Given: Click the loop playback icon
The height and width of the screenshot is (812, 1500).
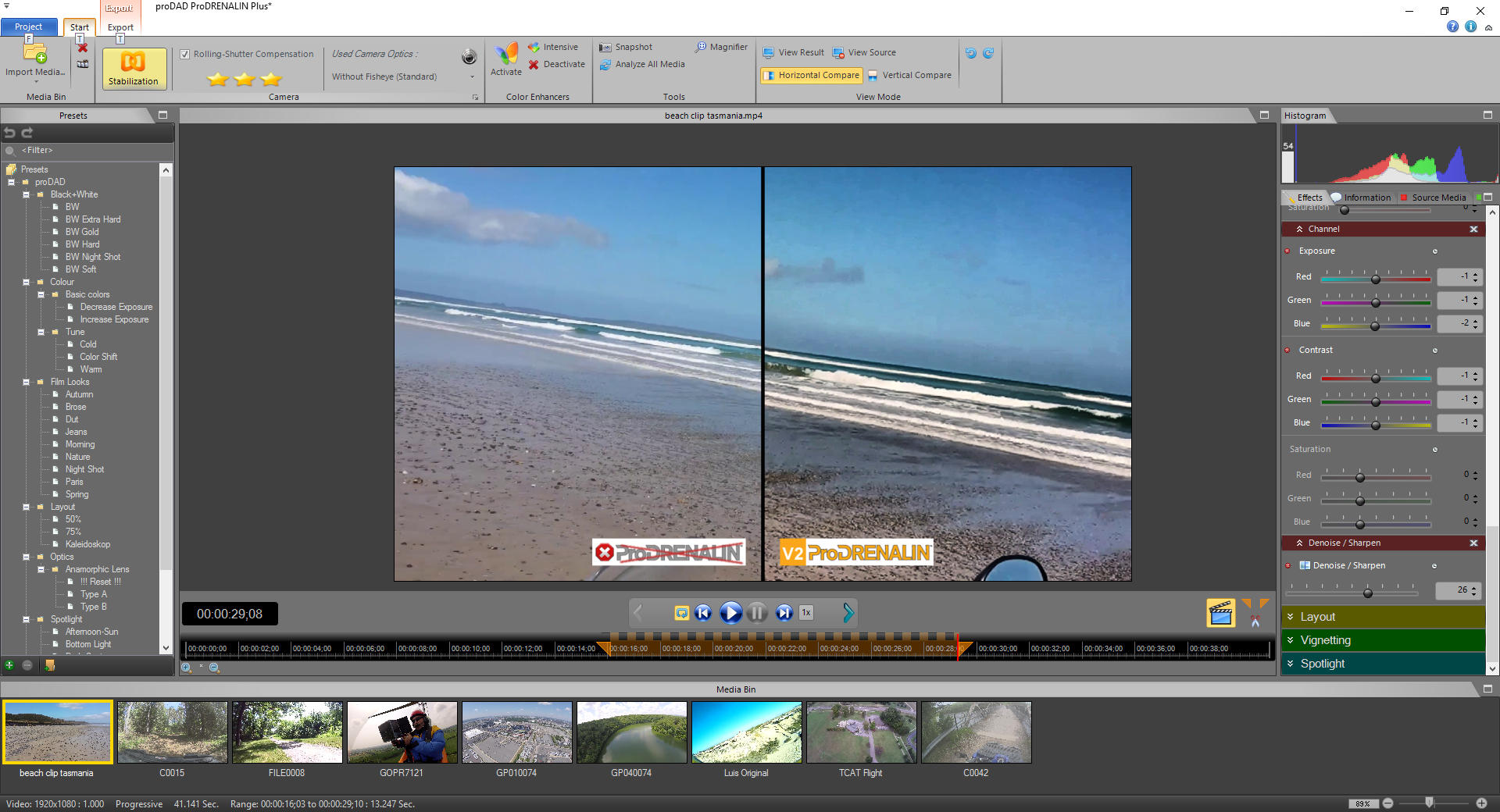Looking at the screenshot, I should (x=681, y=613).
